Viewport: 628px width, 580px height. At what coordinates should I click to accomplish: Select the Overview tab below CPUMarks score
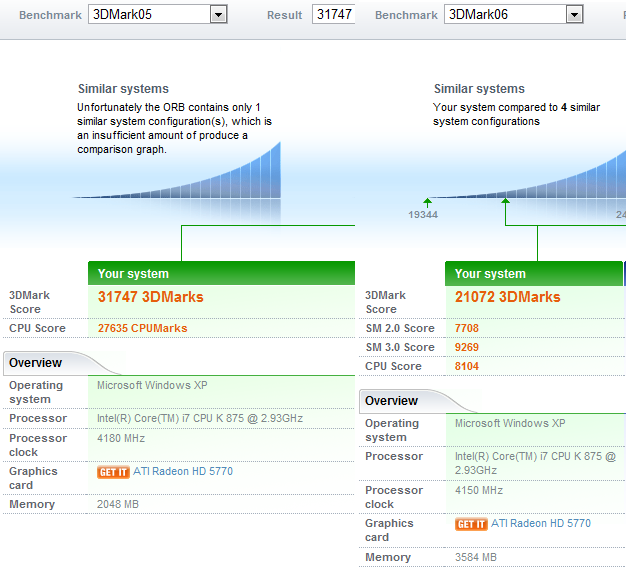[36, 363]
